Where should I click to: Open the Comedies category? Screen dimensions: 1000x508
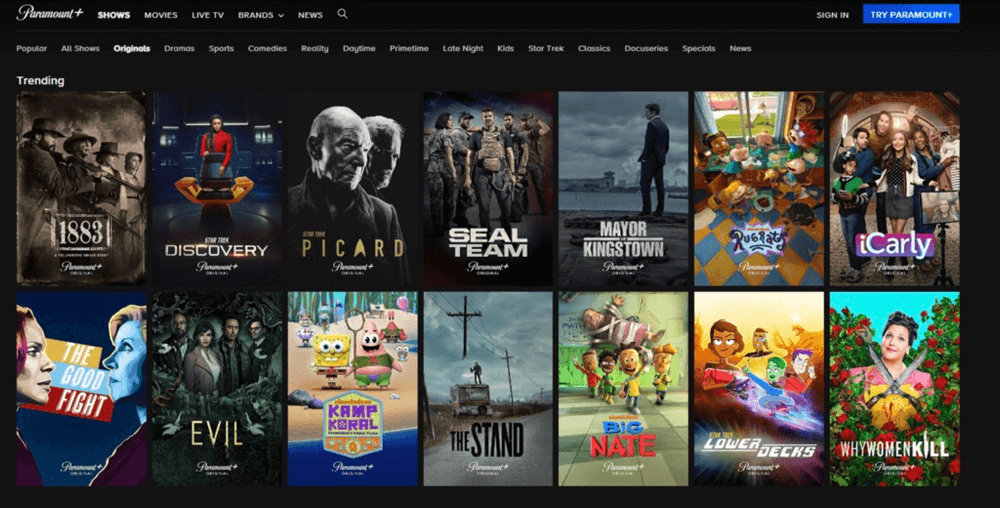coord(267,48)
